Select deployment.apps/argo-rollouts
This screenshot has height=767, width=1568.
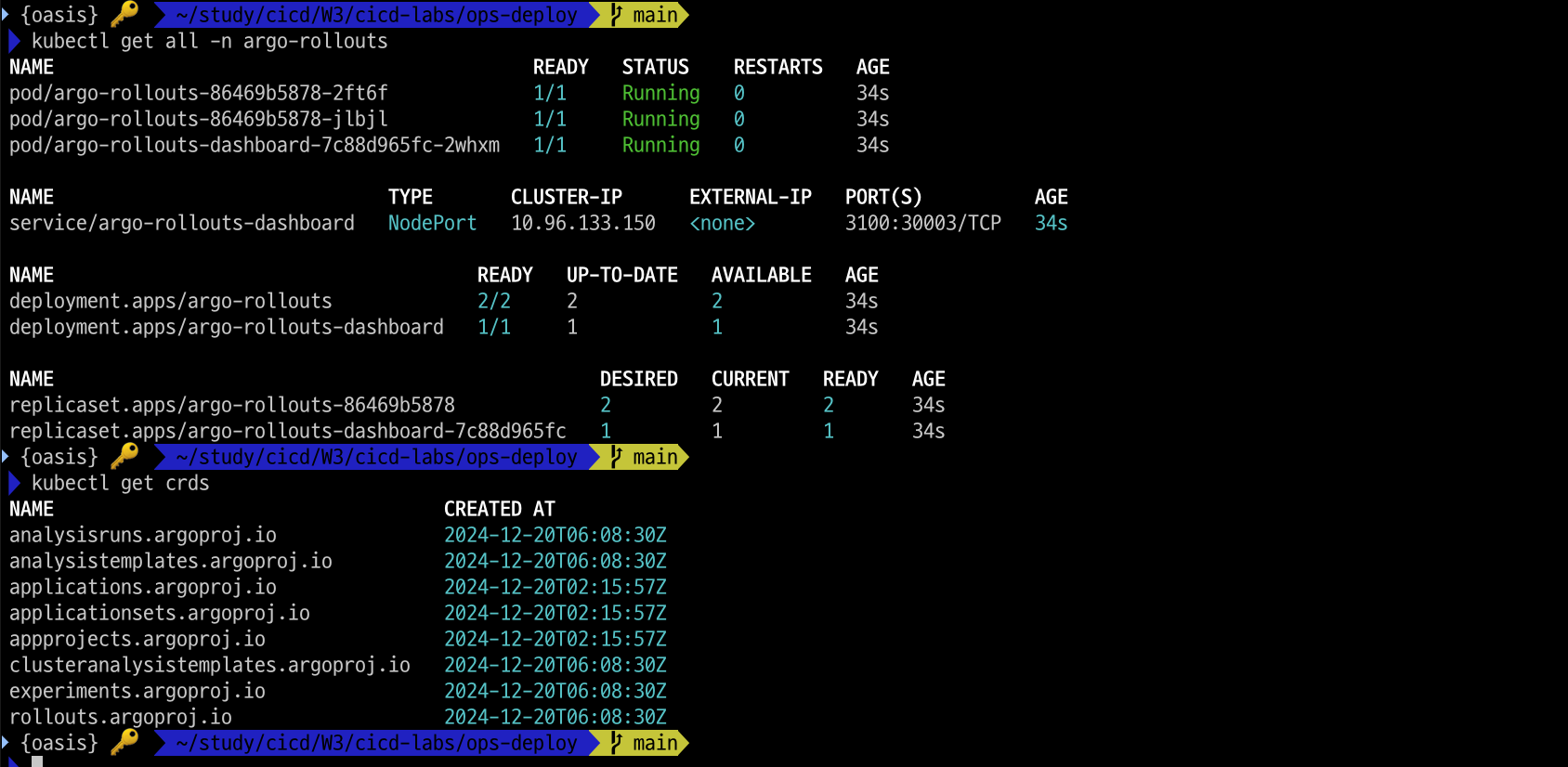(x=171, y=301)
